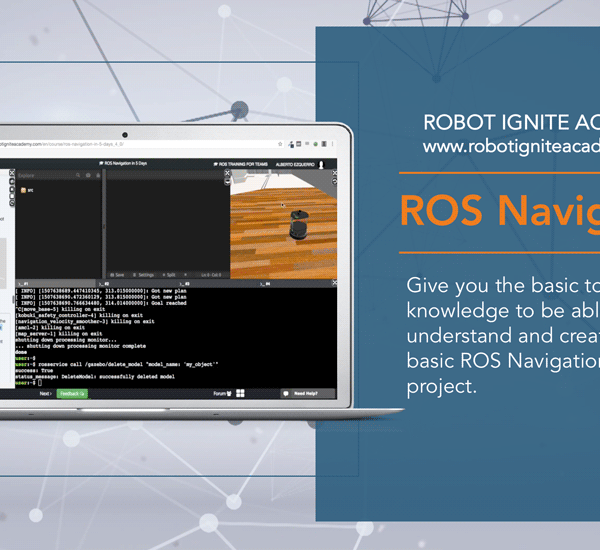Image resolution: width=600 pixels, height=550 pixels.
Task: Click the 'Goal reached' terminal line
Action: pyautogui.click(x=101, y=303)
